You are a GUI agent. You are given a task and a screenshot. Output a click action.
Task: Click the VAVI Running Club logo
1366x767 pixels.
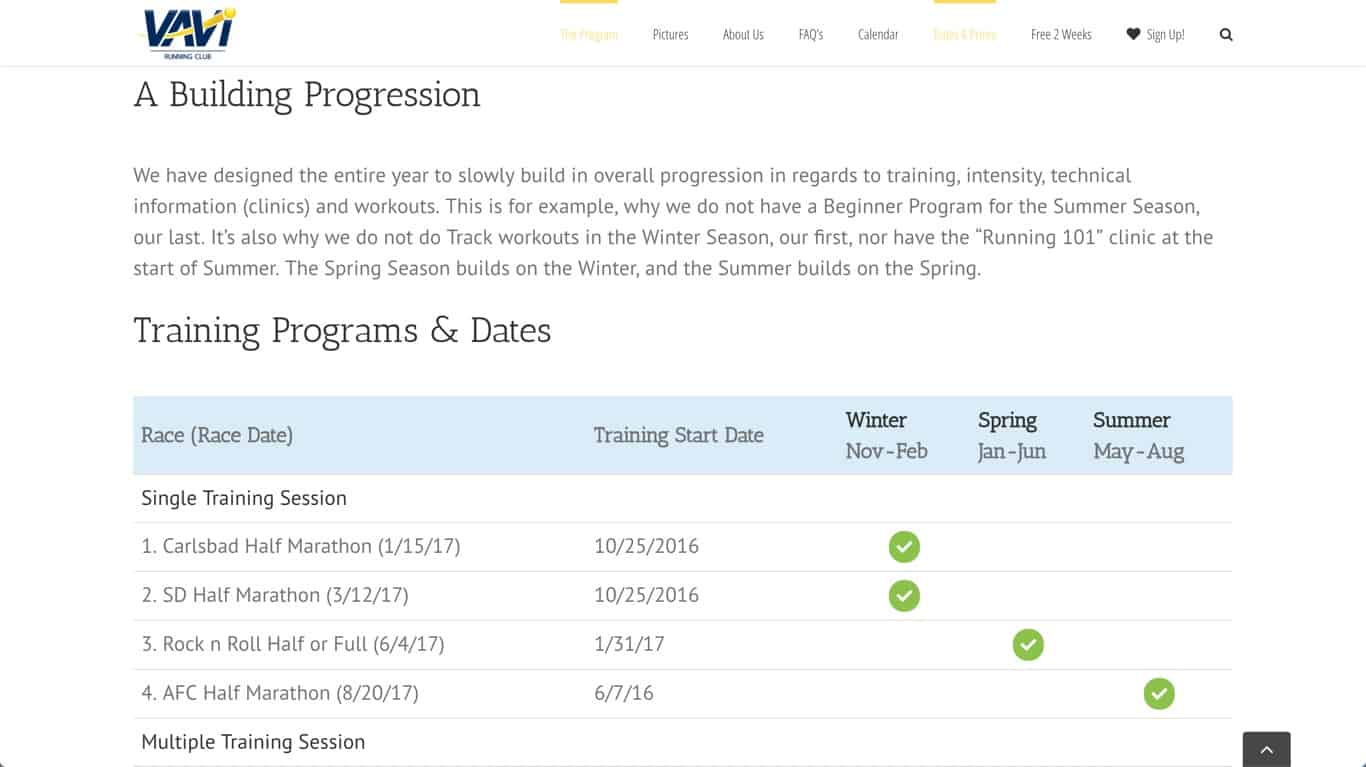(x=187, y=33)
